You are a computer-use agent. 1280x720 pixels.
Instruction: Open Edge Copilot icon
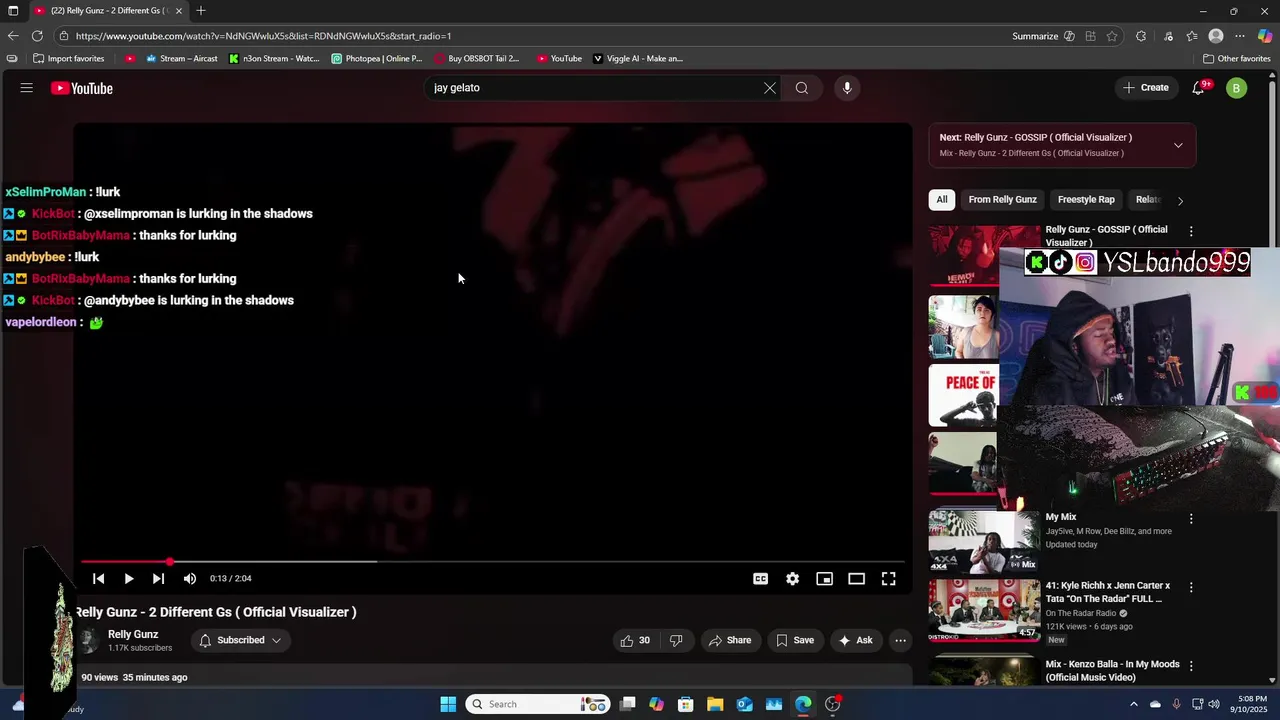pyautogui.click(x=1265, y=36)
